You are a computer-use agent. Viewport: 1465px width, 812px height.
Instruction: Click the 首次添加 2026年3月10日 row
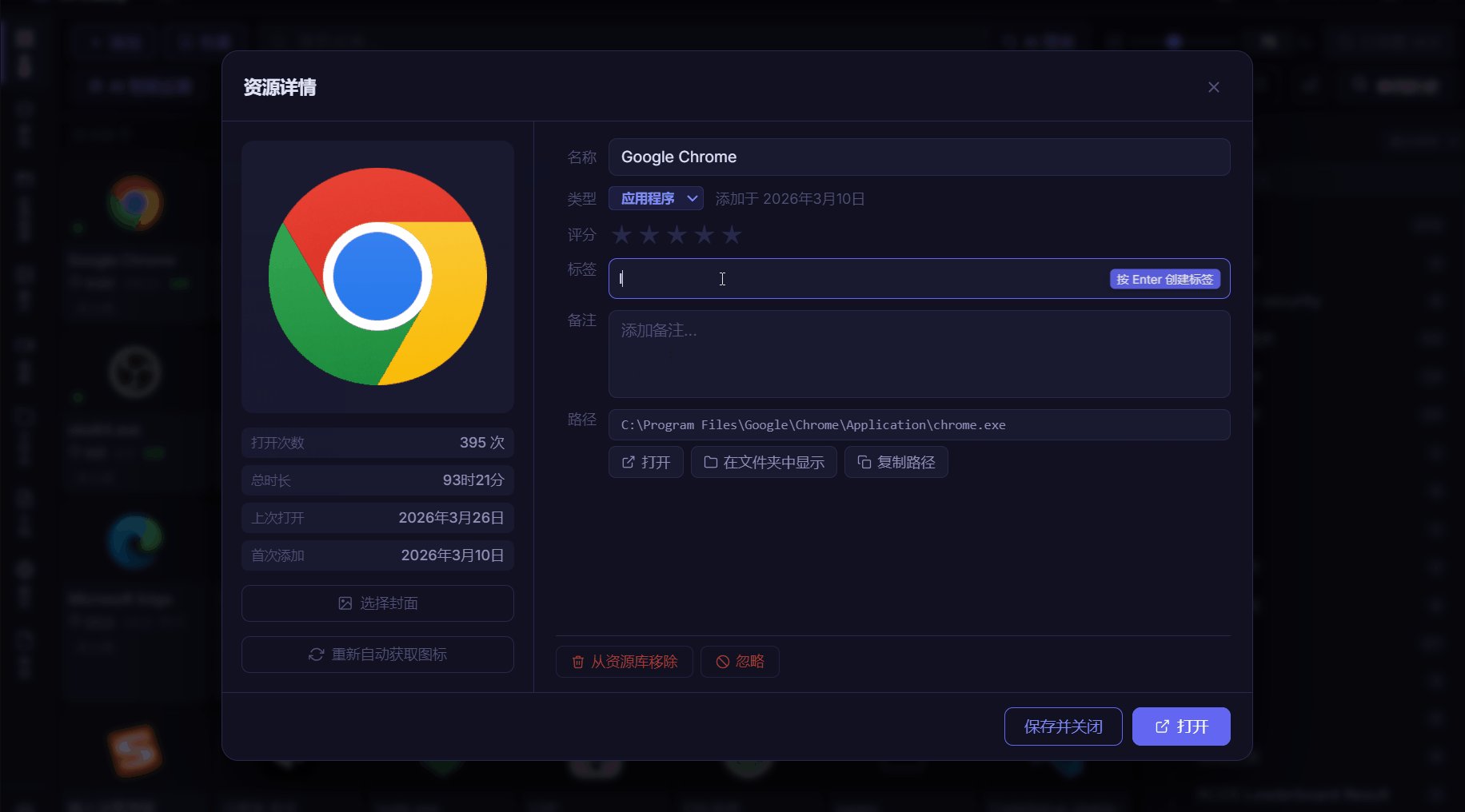pyautogui.click(x=377, y=555)
